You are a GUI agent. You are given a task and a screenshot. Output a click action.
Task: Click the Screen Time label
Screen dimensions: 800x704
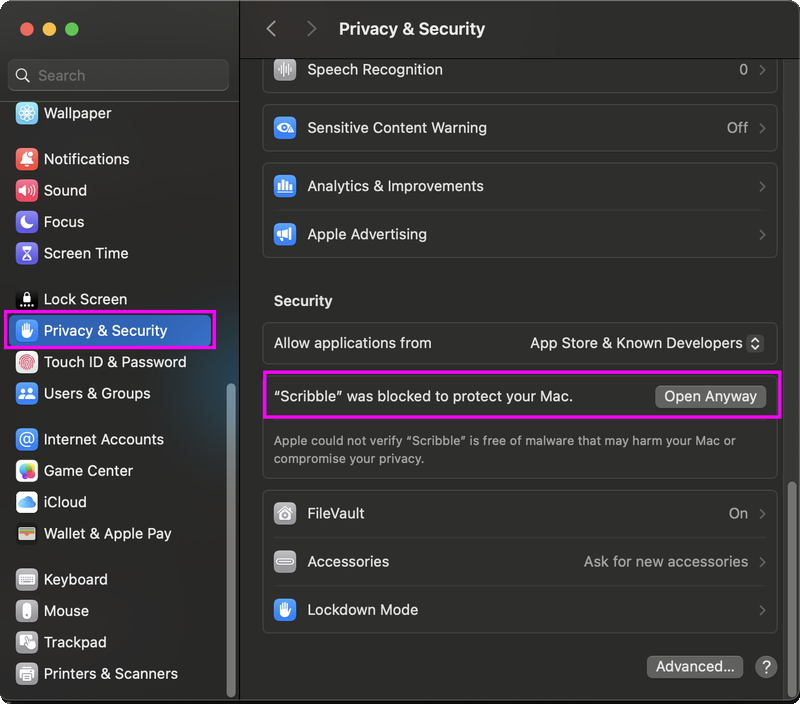(x=86, y=254)
